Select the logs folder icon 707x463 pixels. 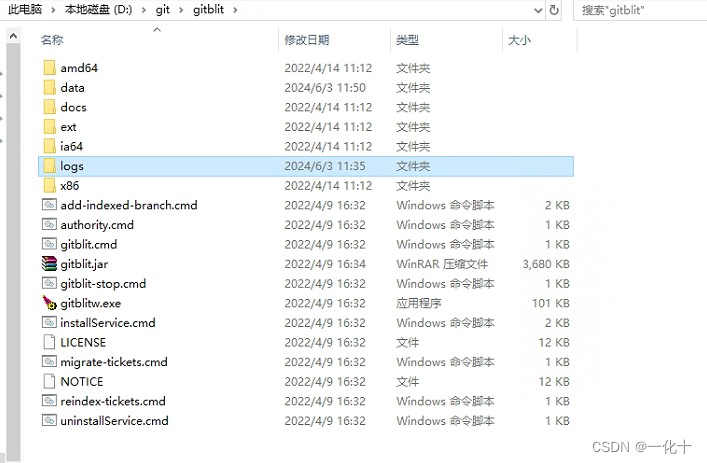coord(50,166)
